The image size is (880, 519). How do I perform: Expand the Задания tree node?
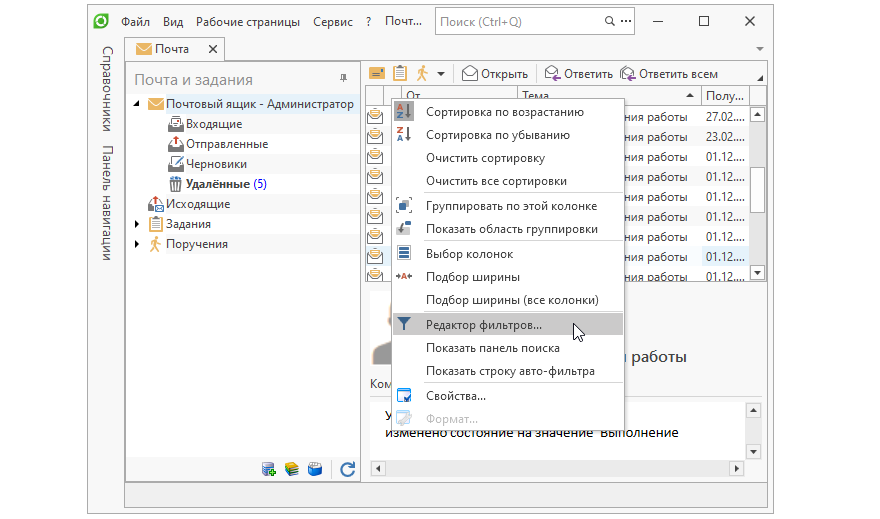click(x=137, y=224)
